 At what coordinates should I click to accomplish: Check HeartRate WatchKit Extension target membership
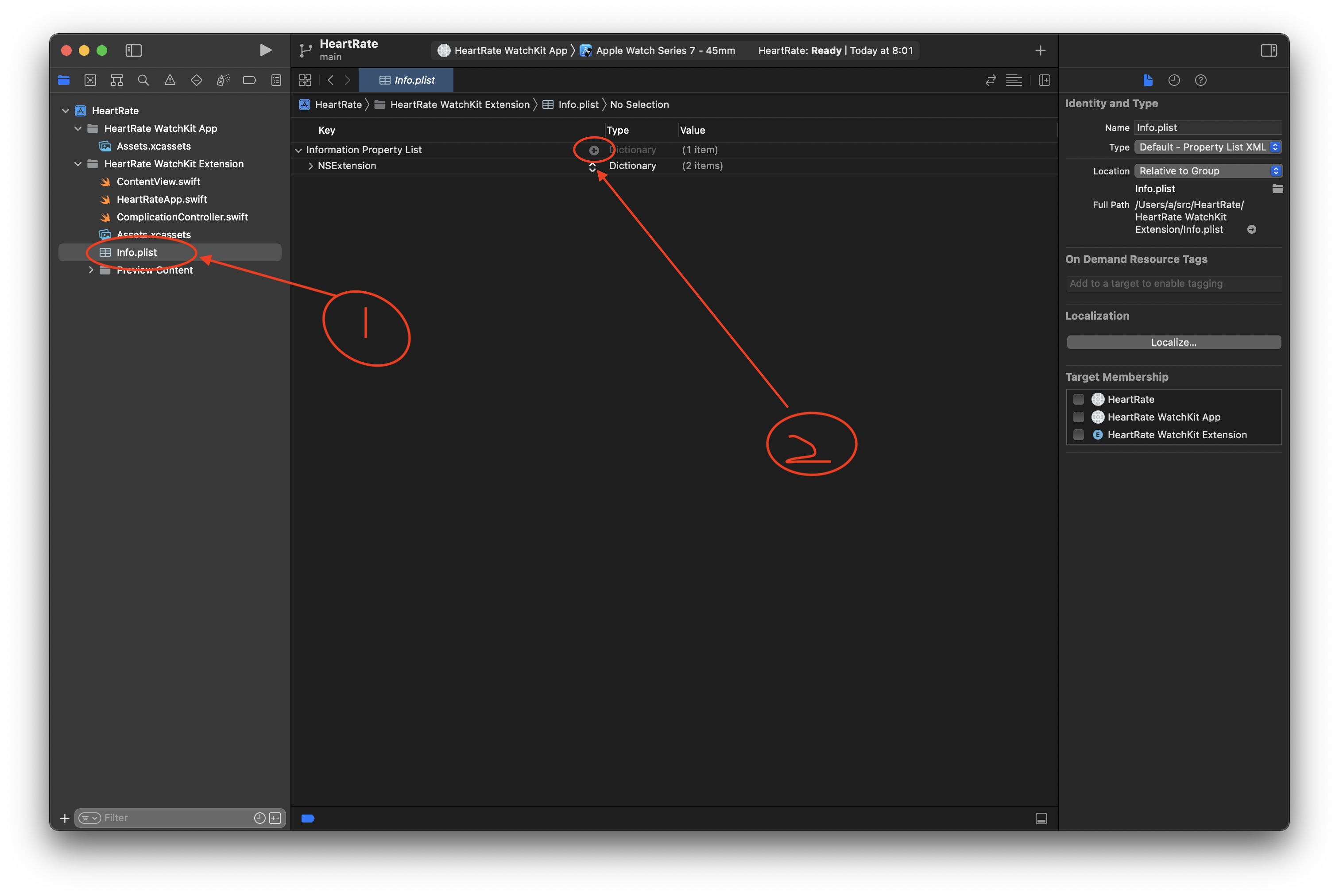[1078, 435]
